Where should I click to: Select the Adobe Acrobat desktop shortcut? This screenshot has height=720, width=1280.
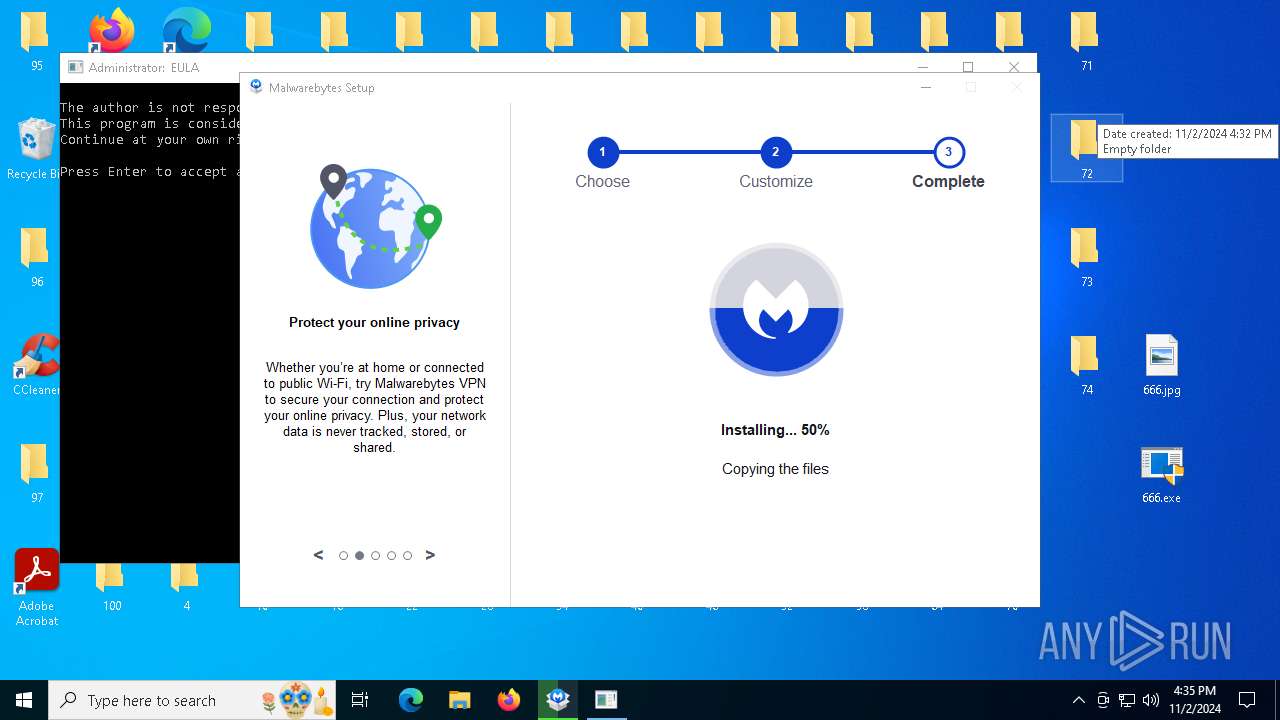[x=37, y=588]
